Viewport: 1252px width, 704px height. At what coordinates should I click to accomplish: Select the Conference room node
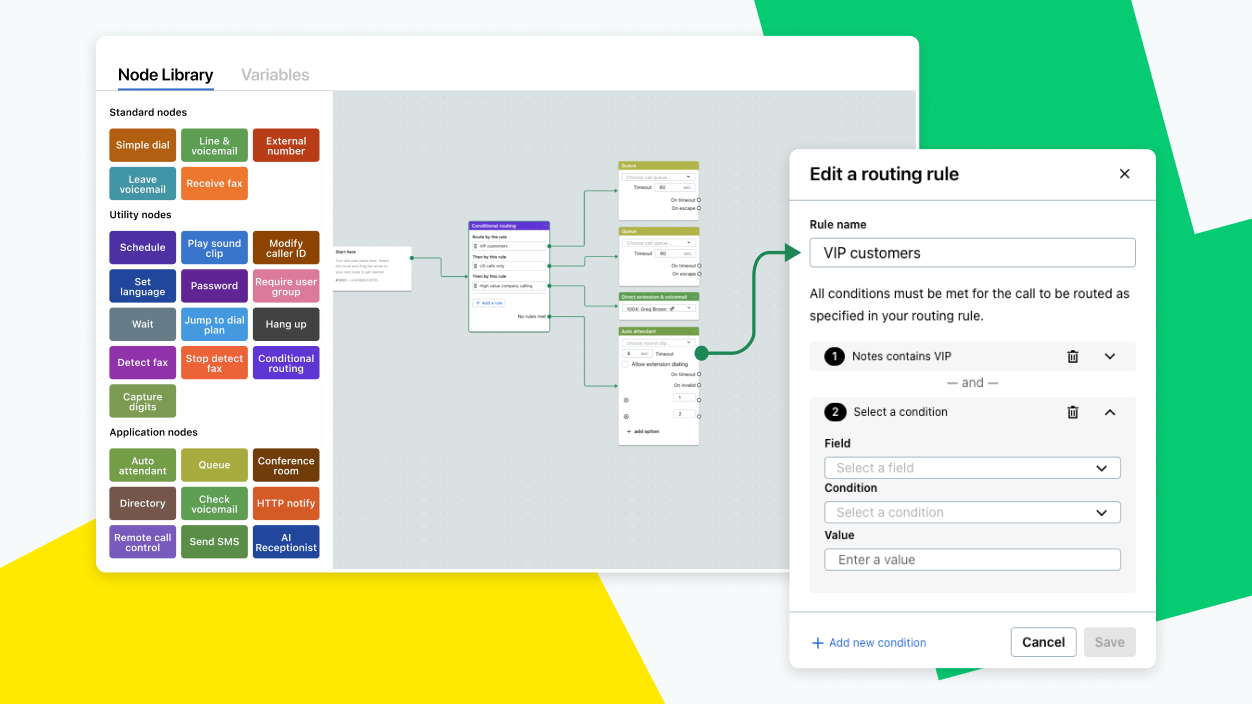286,465
